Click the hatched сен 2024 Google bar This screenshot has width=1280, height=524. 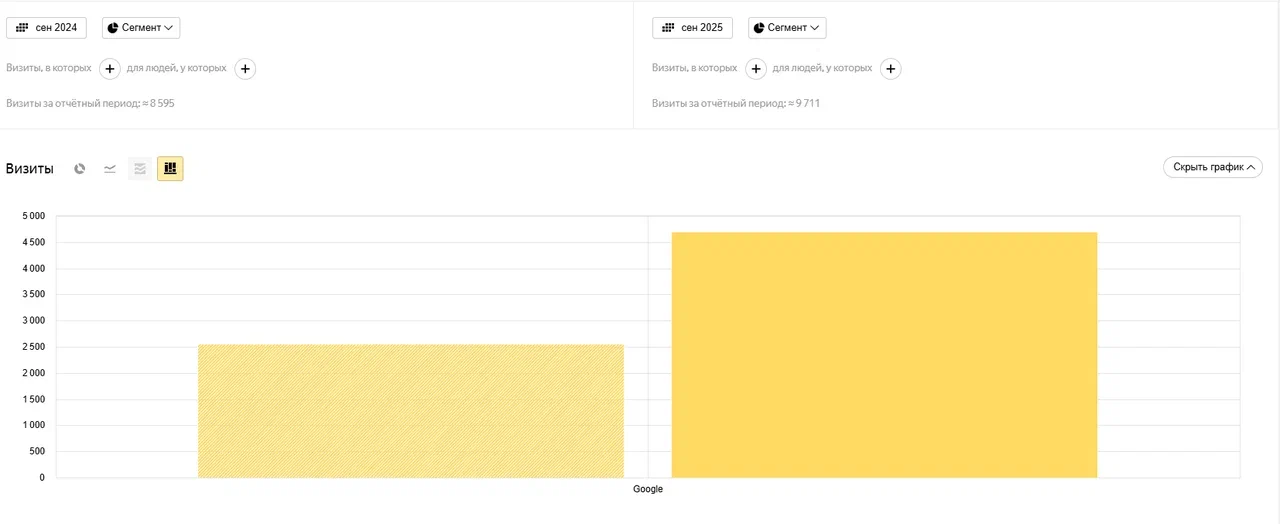410,411
